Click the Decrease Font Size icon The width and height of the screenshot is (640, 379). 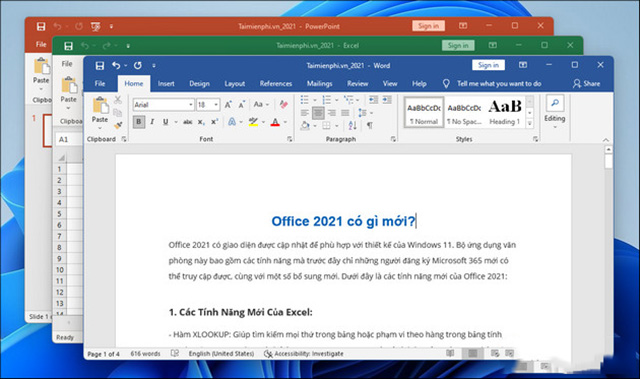click(242, 105)
